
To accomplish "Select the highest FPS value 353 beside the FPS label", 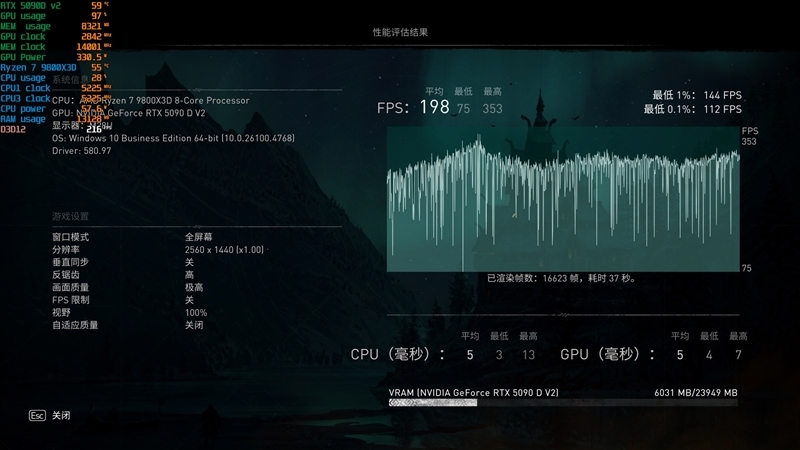I will point(492,109).
